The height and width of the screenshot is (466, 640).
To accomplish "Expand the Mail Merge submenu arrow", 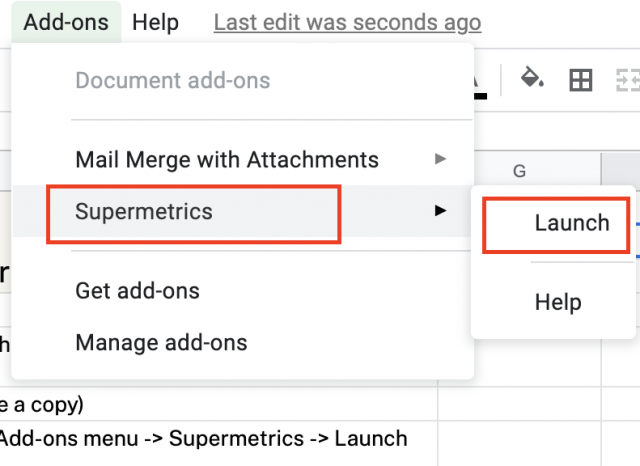I will (439, 159).
